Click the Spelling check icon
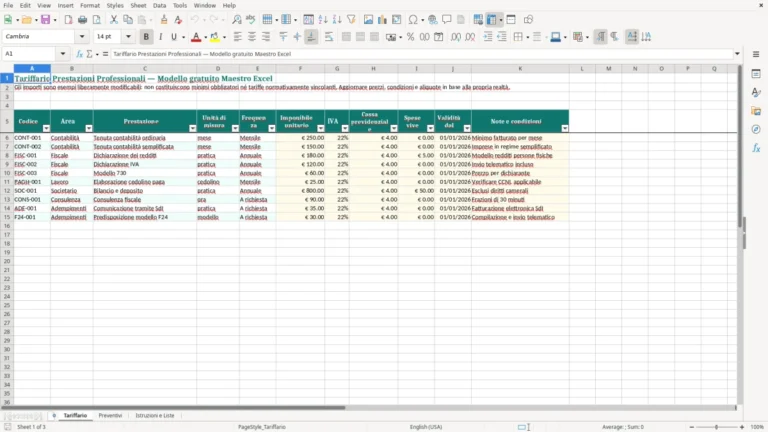Image resolution: width=768 pixels, height=432 pixels. click(251, 20)
